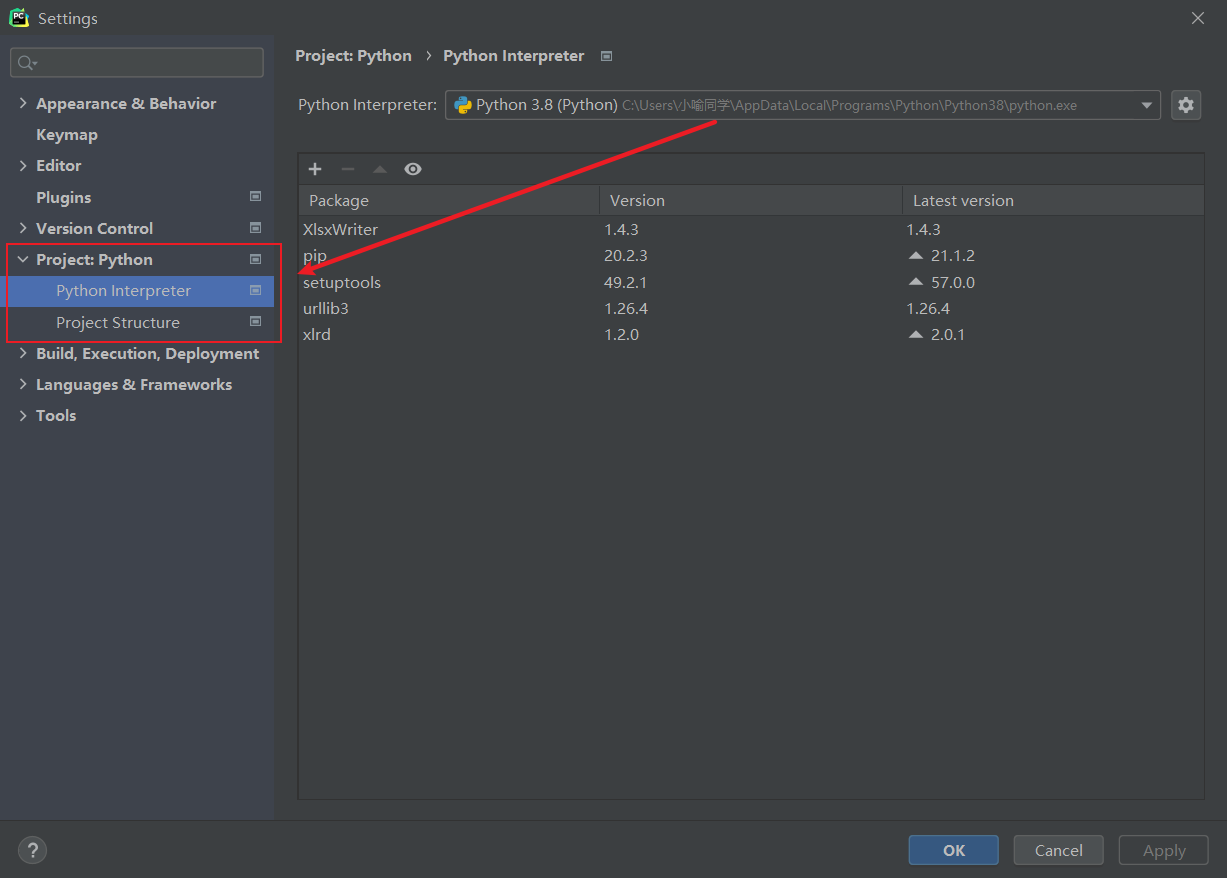Viewport: 1227px width, 878px height.
Task: Click the search magnifier icon
Action: coord(27,63)
